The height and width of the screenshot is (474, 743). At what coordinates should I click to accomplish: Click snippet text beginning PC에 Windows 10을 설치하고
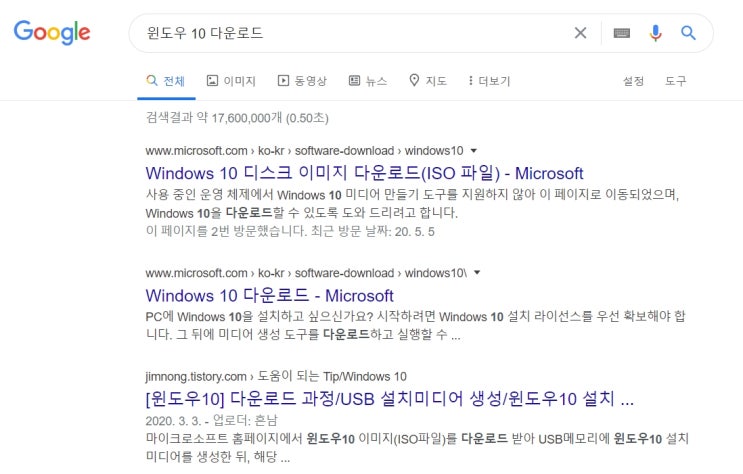416,326
